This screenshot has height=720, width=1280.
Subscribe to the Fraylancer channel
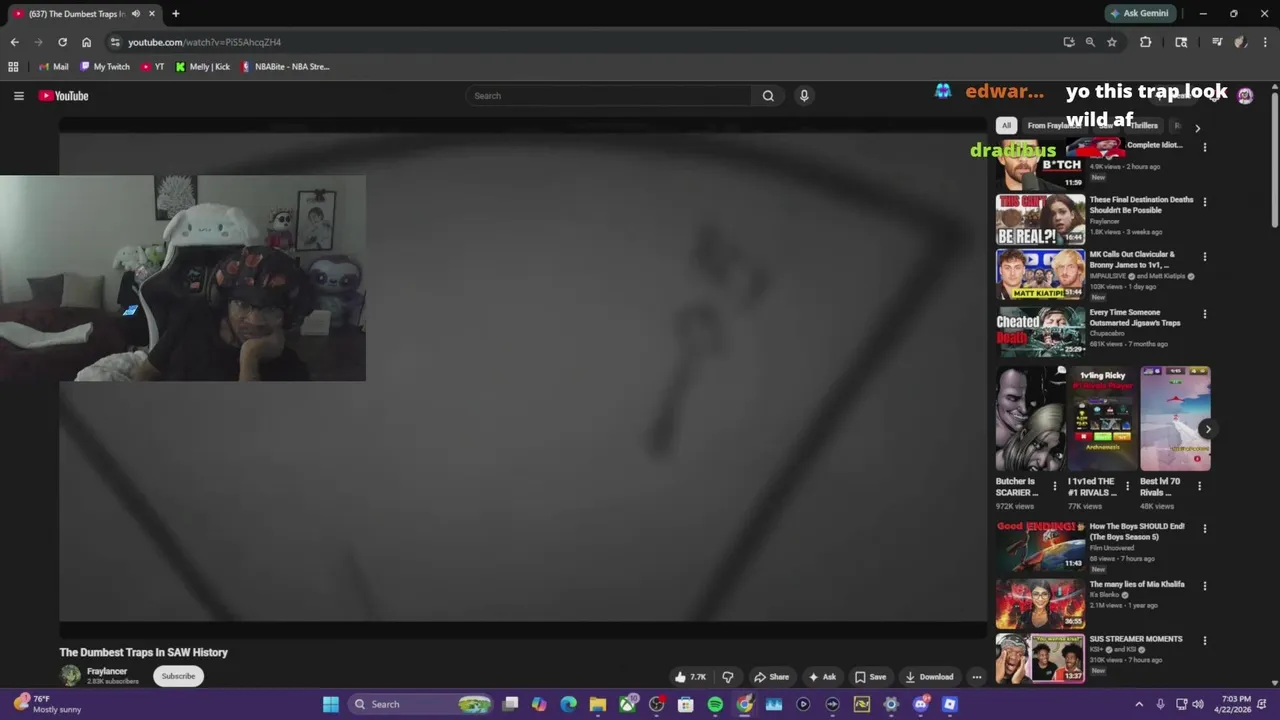coord(178,676)
